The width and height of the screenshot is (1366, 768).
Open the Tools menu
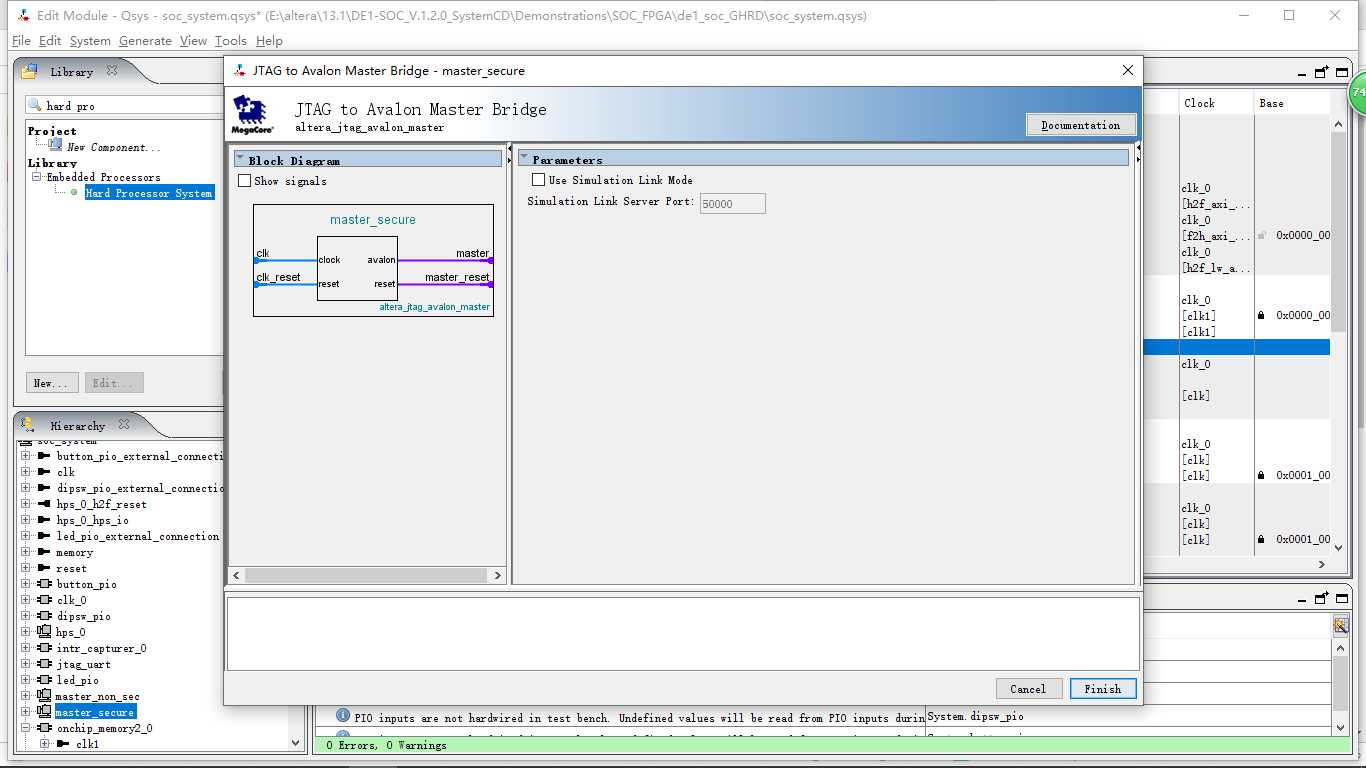point(230,41)
